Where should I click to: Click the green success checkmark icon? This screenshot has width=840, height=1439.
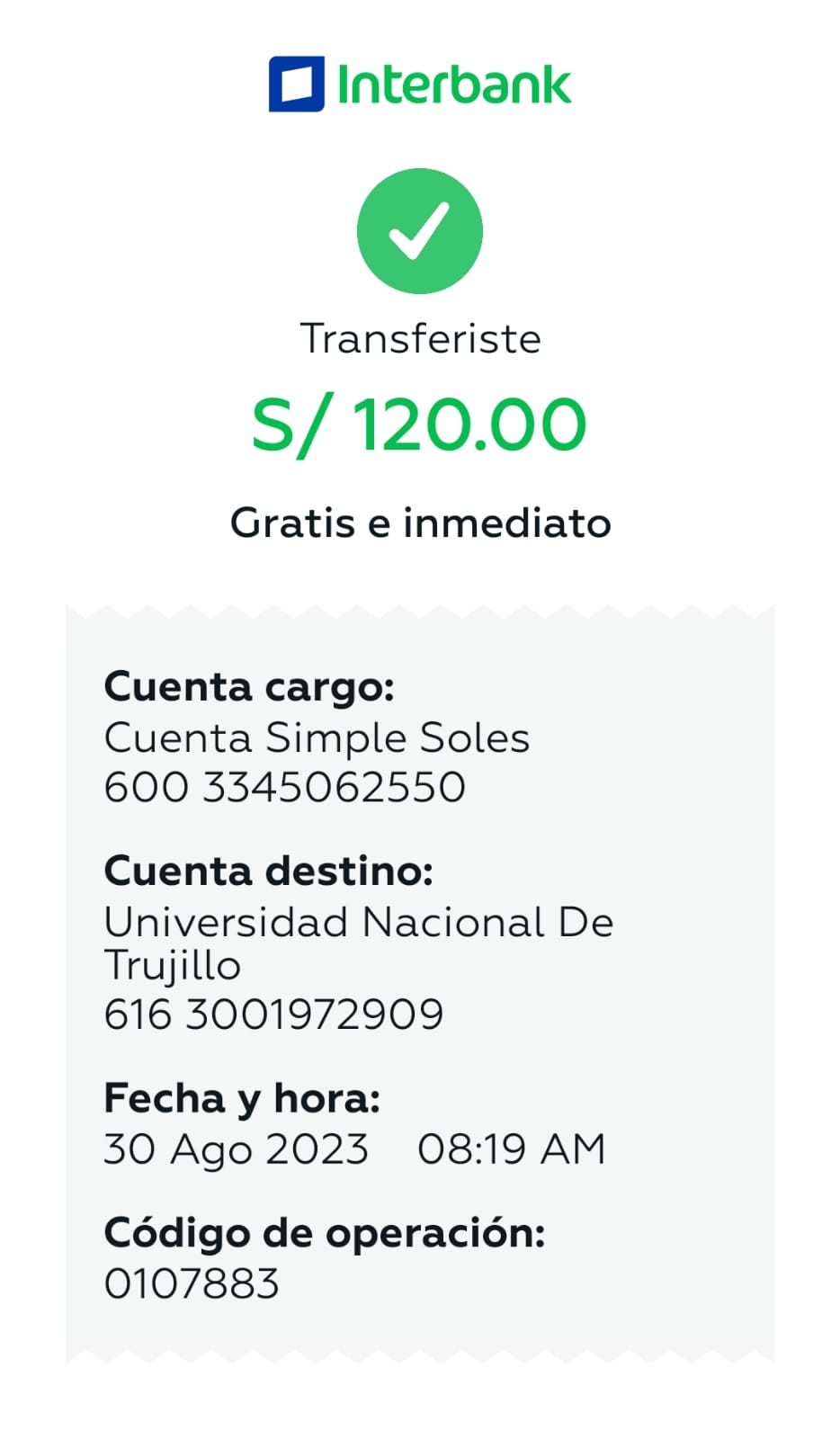(419, 231)
